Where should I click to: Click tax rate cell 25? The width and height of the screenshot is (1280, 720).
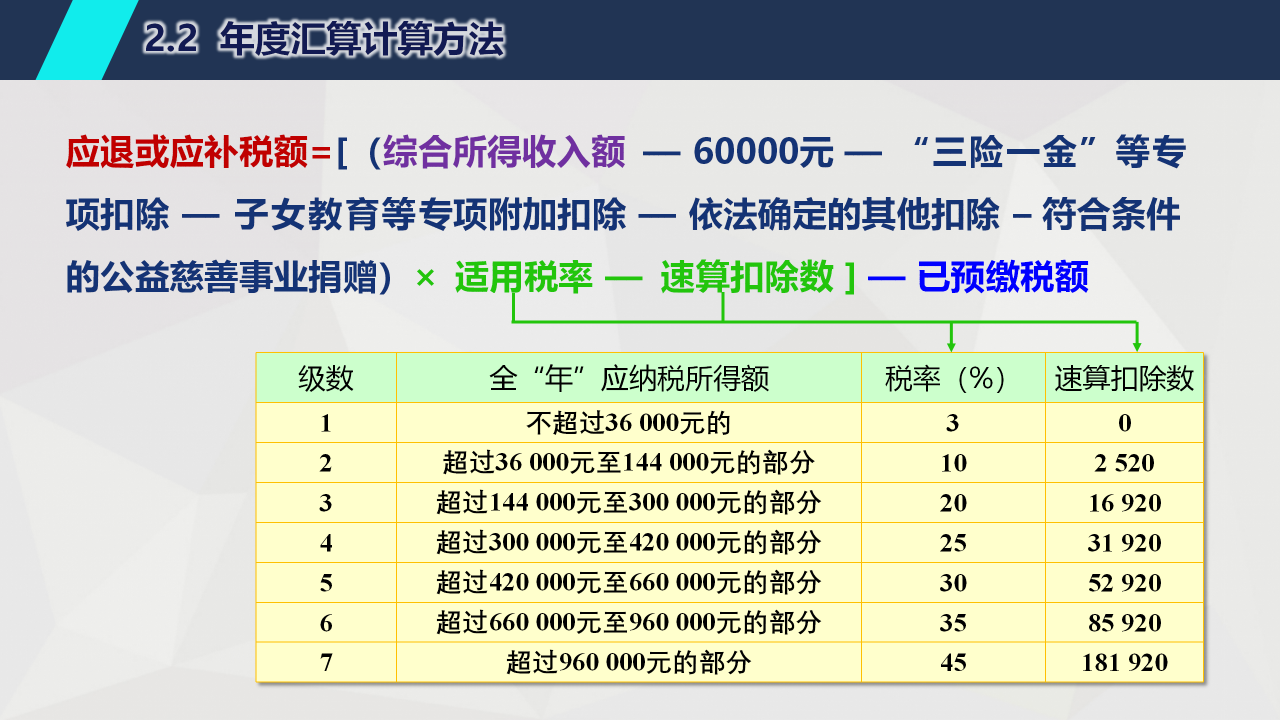click(x=954, y=543)
